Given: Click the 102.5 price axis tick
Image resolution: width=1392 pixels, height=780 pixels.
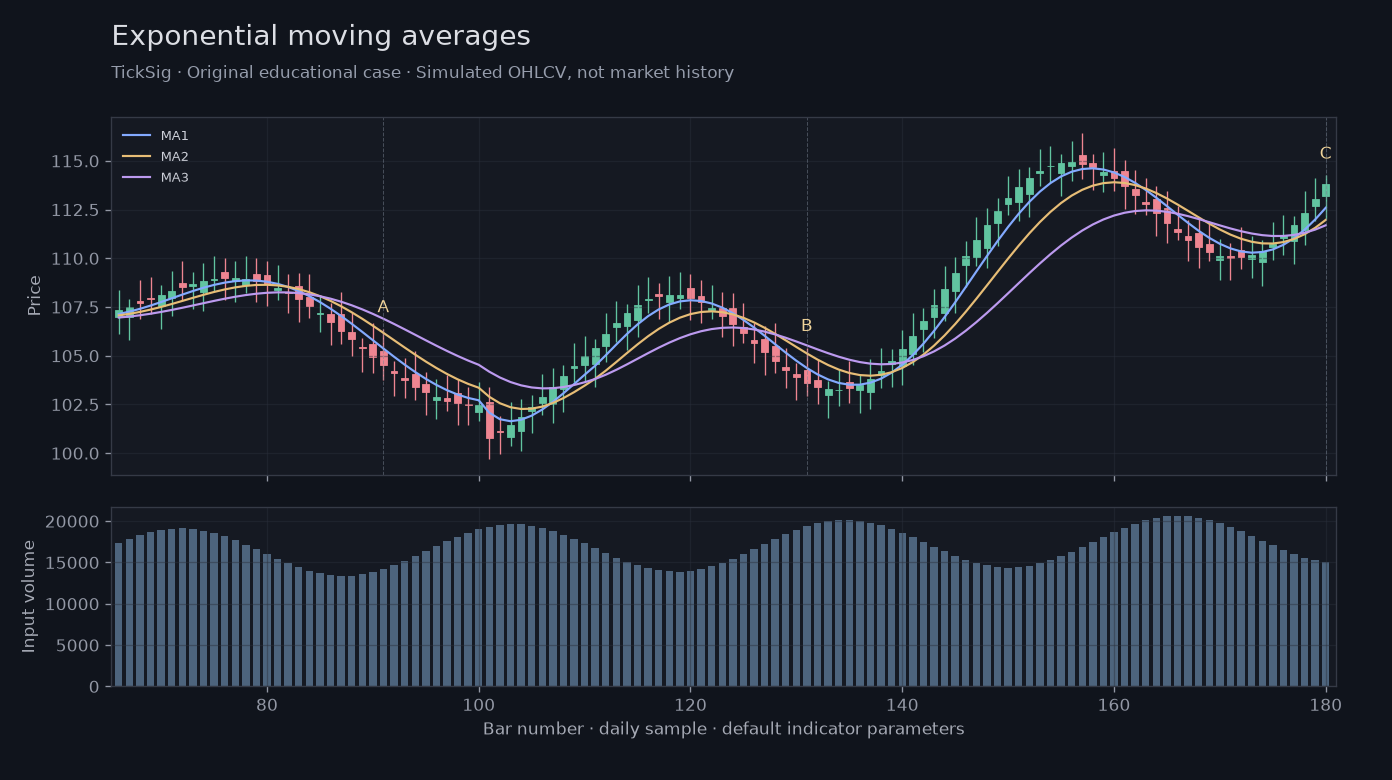Looking at the screenshot, I should tap(76, 405).
